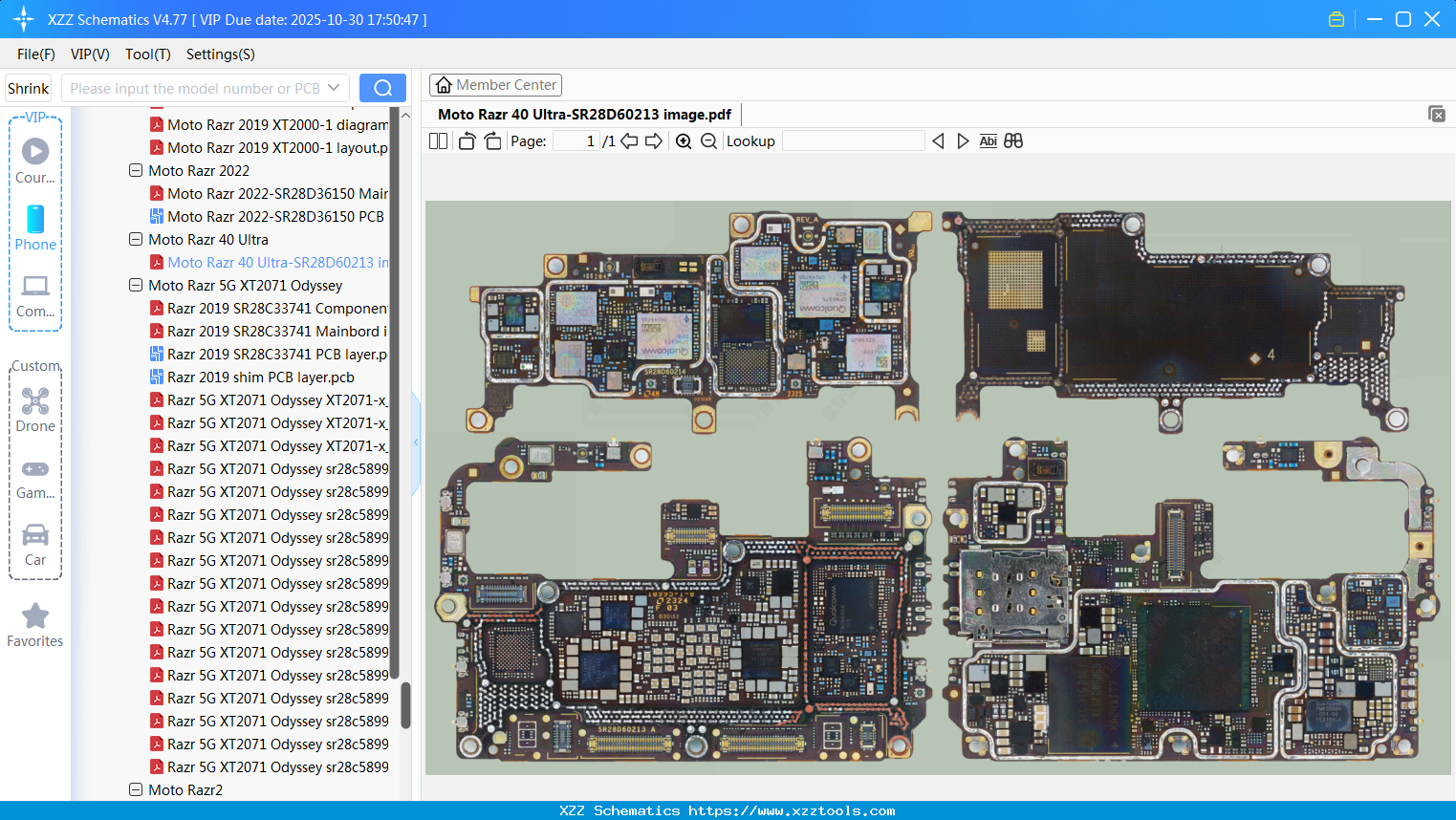Open the Member Center
Image resolution: width=1456 pixels, height=820 pixels.
pos(495,85)
